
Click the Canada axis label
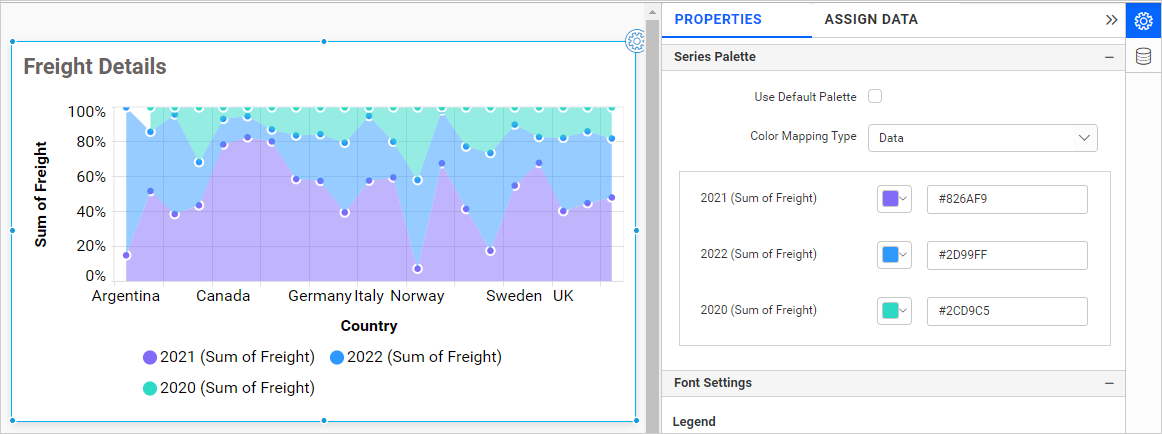click(223, 296)
